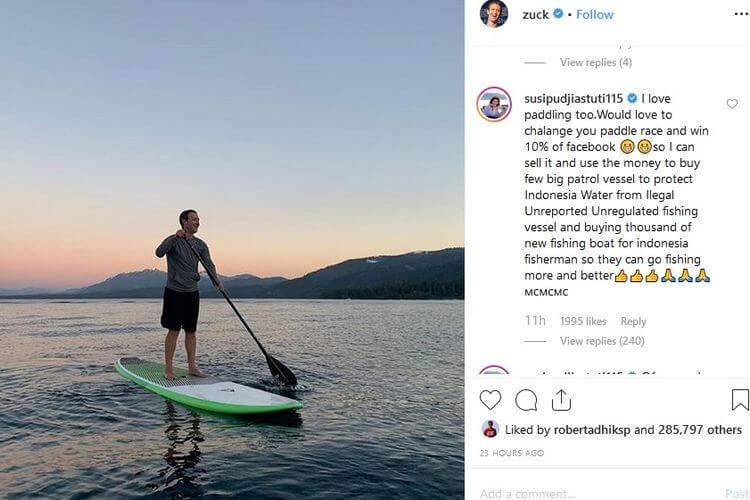Click the small avatar beside Liked by
The height and width of the screenshot is (500, 750).
(490, 429)
